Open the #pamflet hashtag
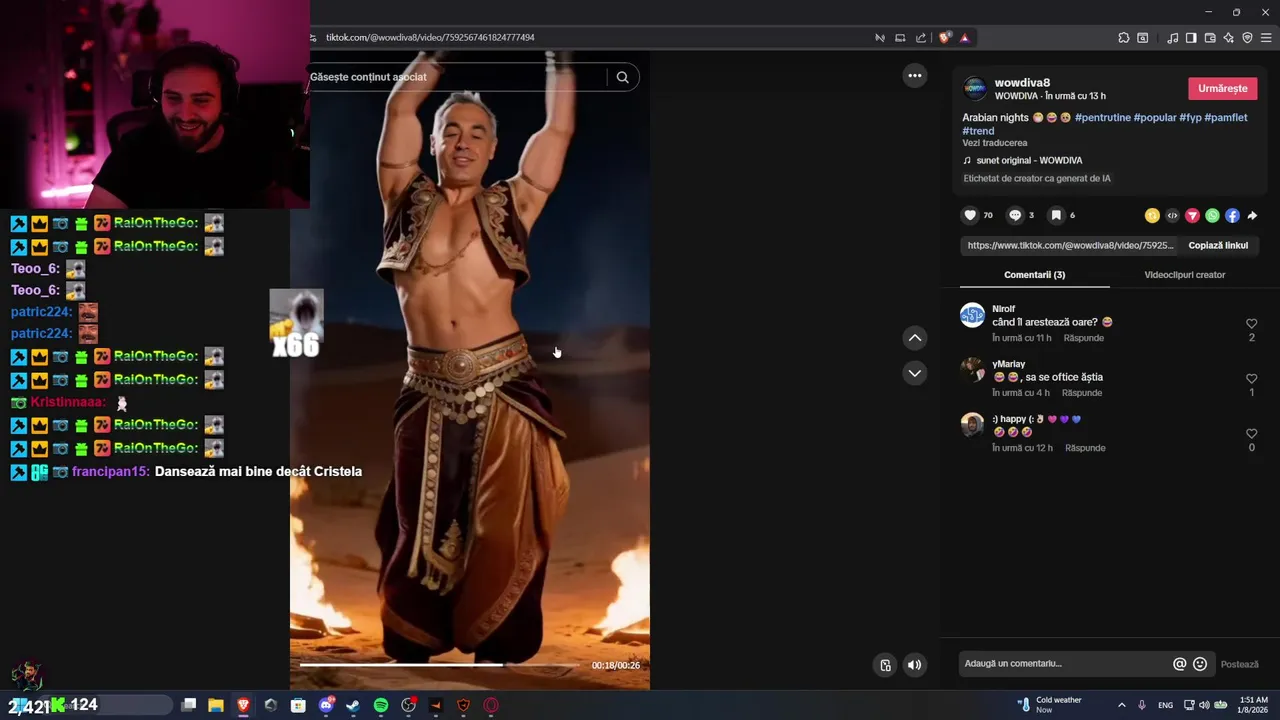The height and width of the screenshot is (720, 1280). coord(1226,118)
